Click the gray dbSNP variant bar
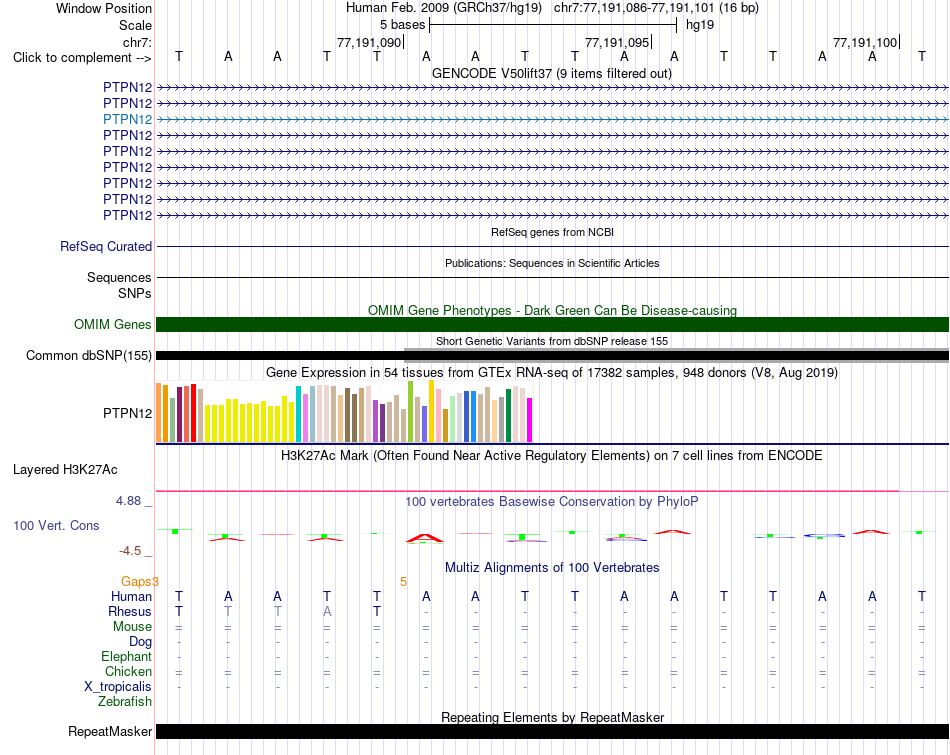 tap(676, 356)
